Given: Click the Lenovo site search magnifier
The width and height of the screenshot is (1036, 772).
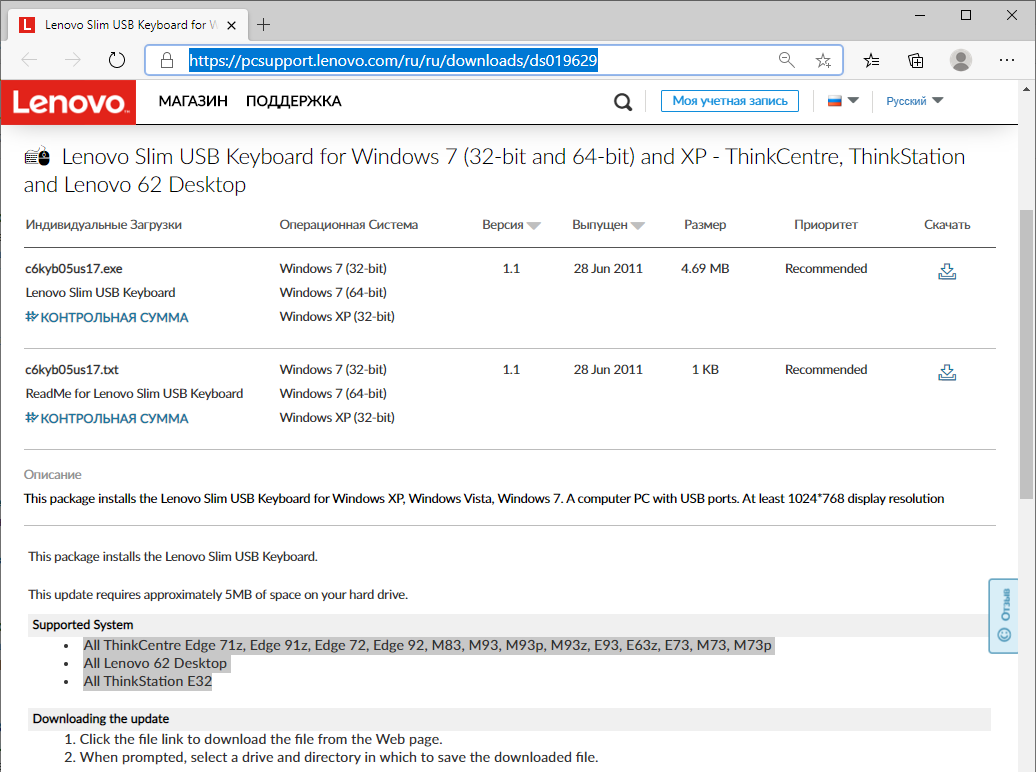Looking at the screenshot, I should coord(622,102).
